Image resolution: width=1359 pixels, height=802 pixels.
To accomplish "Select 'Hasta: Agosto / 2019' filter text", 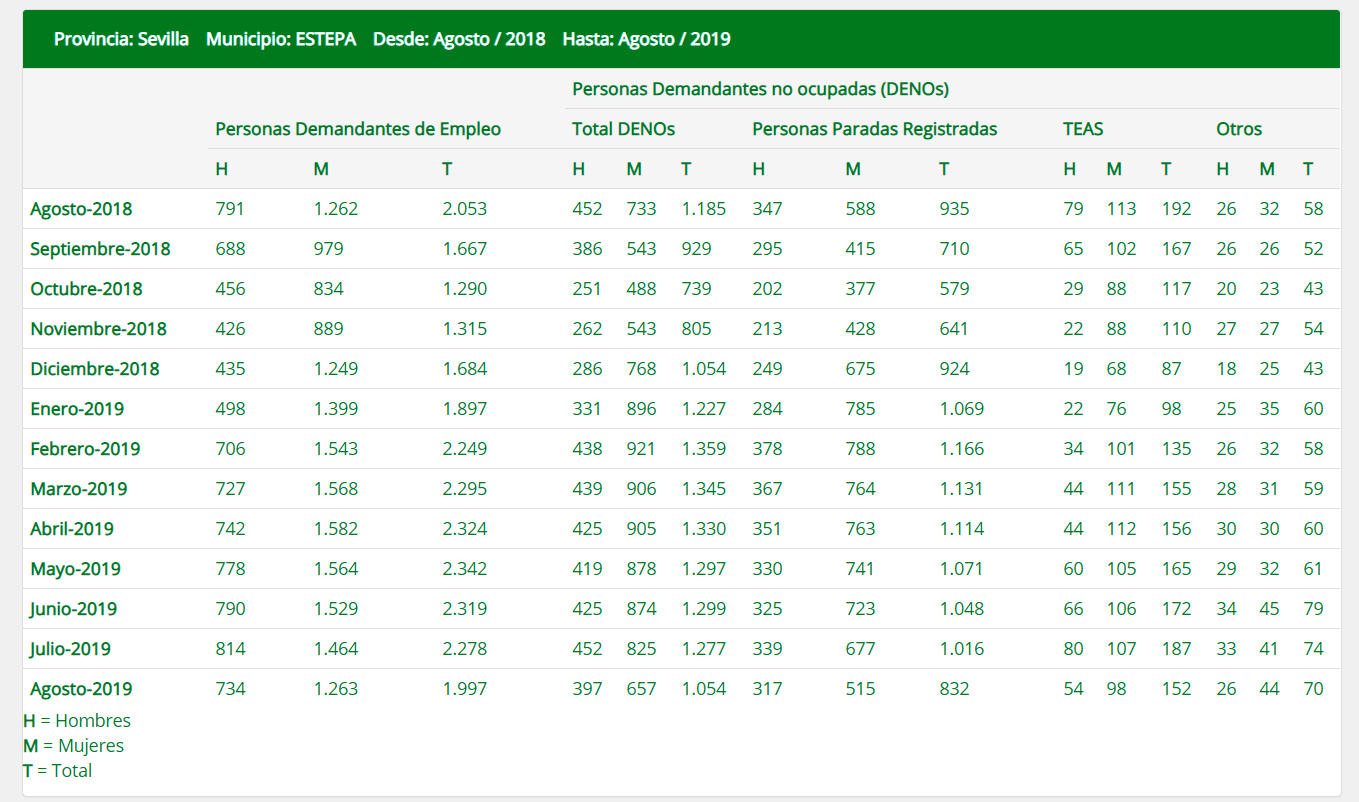I will [x=646, y=39].
